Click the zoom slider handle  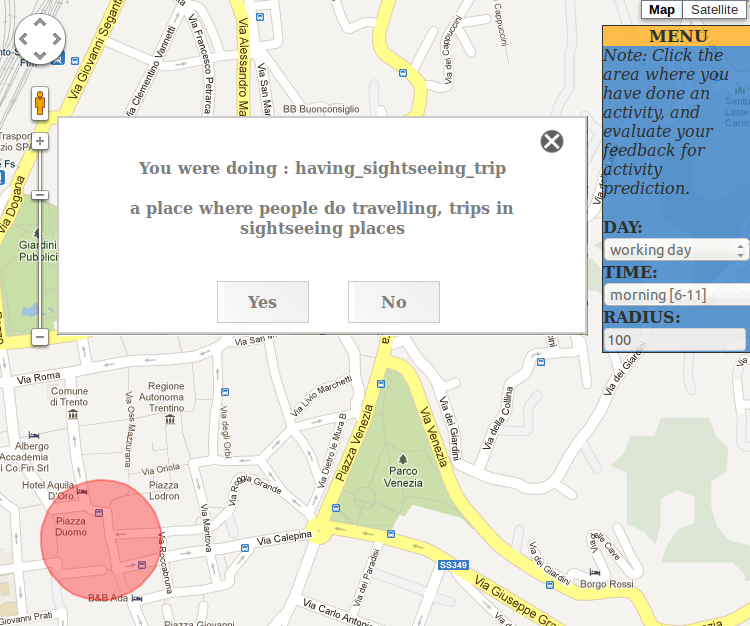point(40,195)
